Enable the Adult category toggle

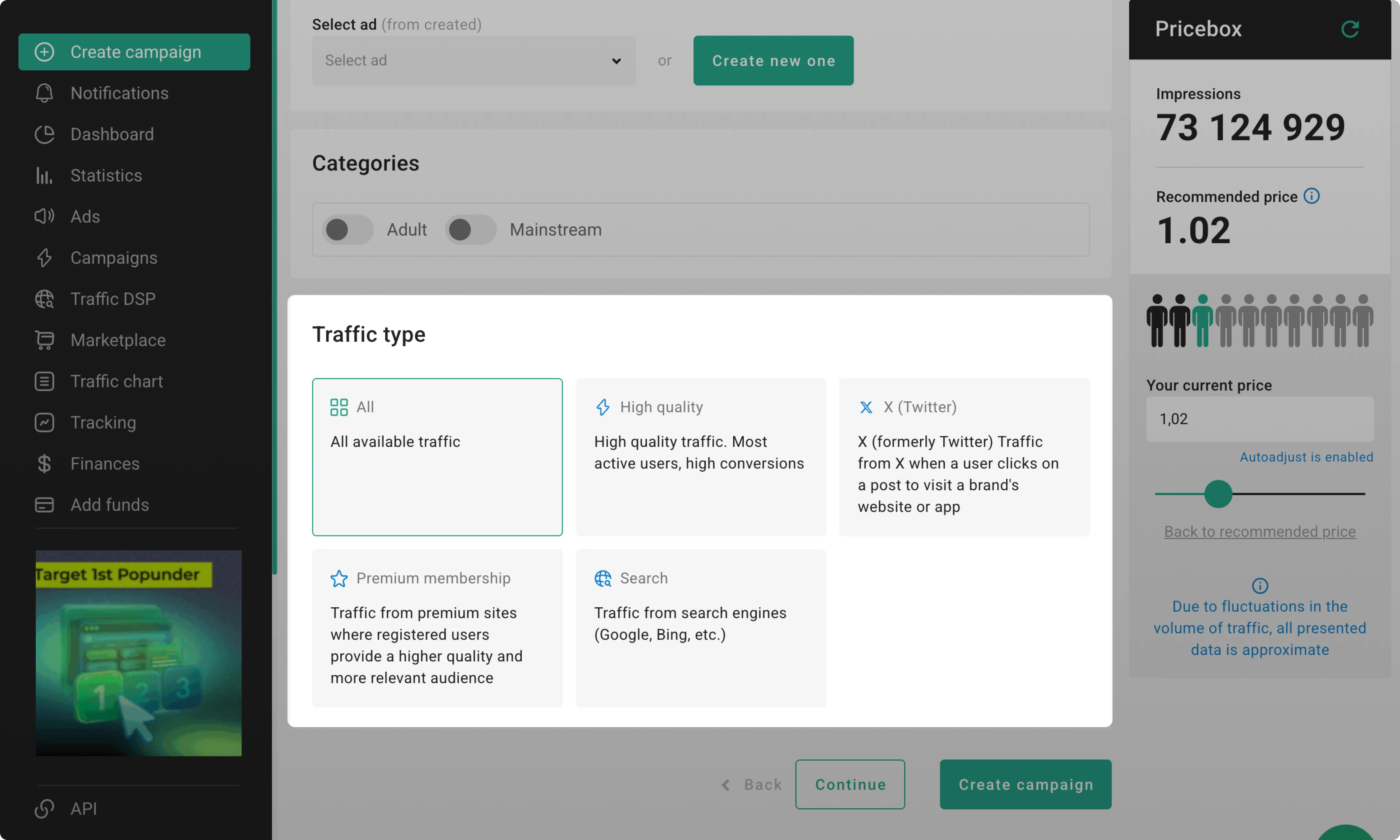[348, 229]
